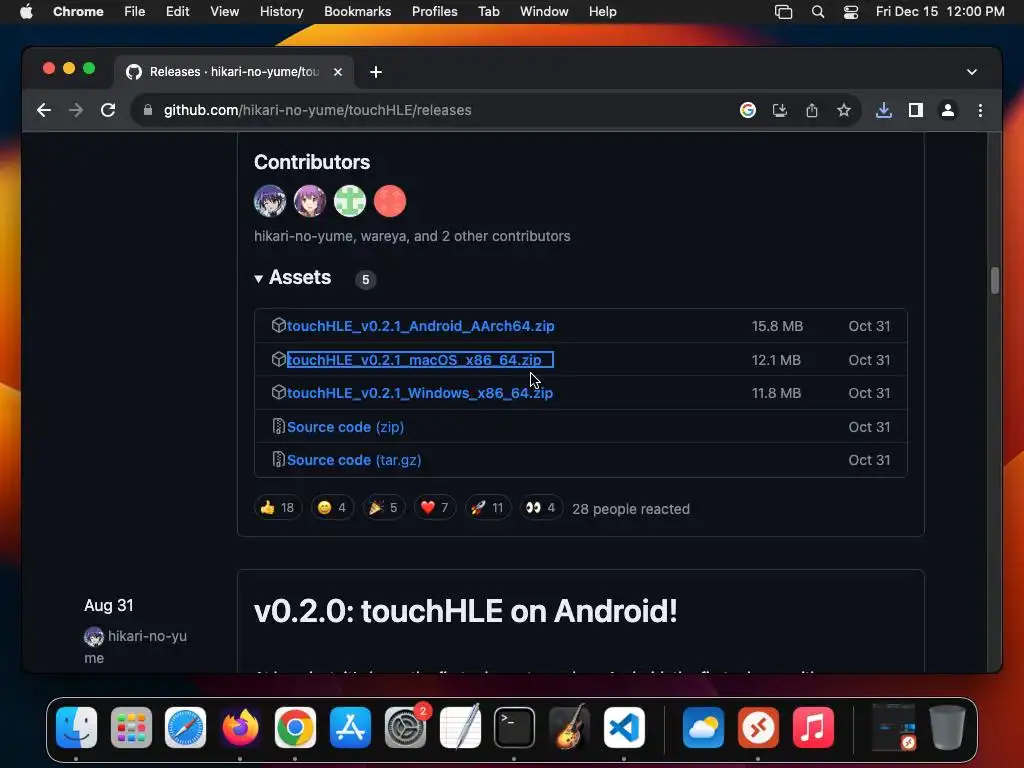Open Spotlight search in menu bar

[818, 12]
